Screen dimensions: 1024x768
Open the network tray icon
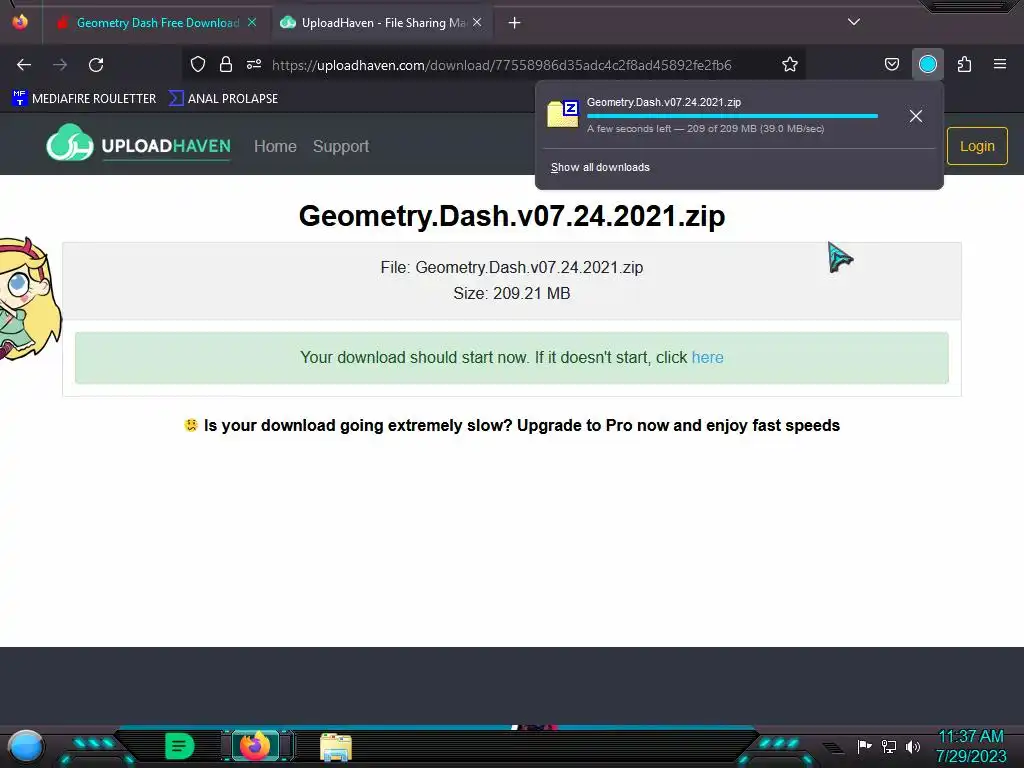coord(889,746)
